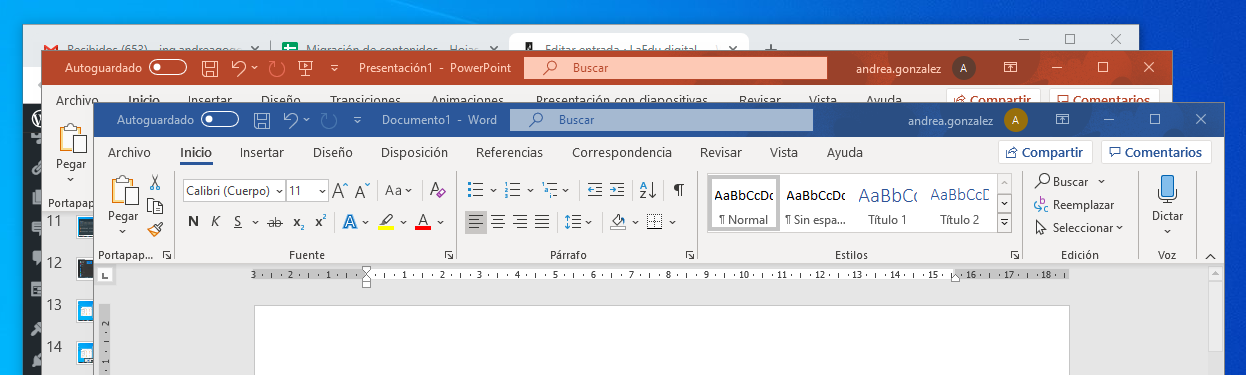This screenshot has height=375, width=1246.
Task: Open the borders dropdown arrow
Action: pos(672,221)
